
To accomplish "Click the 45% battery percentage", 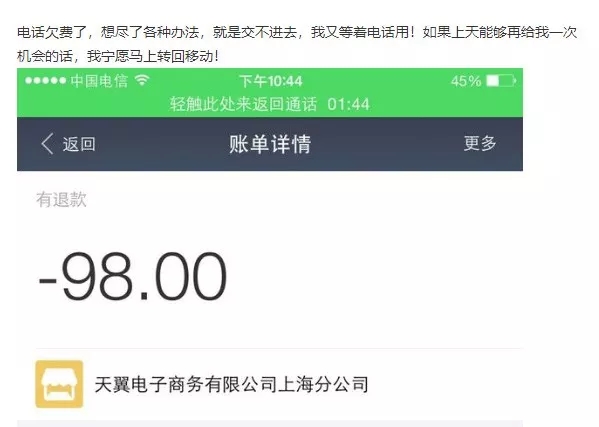I will (x=466, y=81).
